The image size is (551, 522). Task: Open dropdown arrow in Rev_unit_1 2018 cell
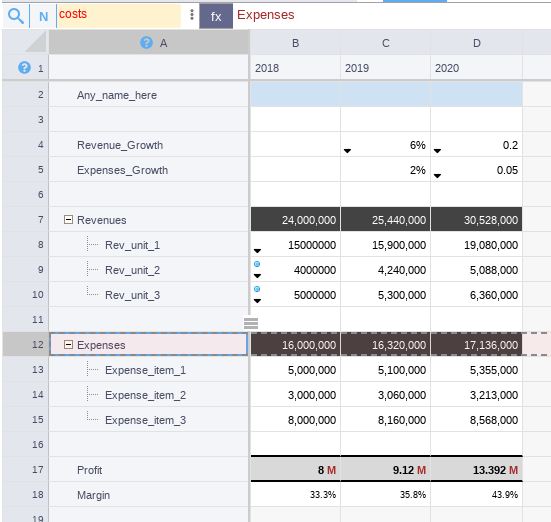257,251
